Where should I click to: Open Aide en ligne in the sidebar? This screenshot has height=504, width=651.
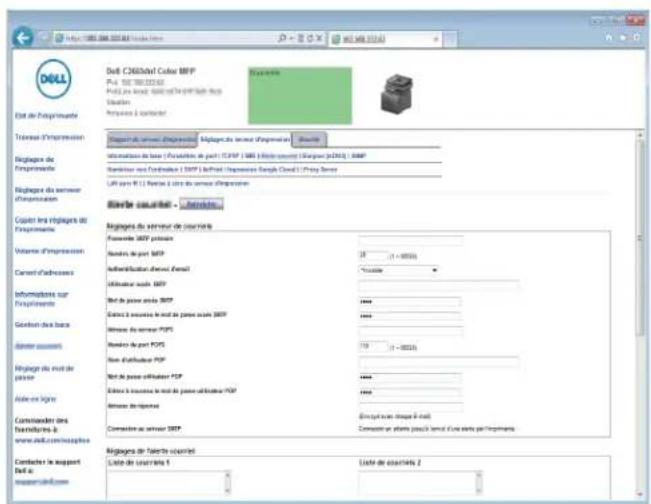tap(35, 399)
